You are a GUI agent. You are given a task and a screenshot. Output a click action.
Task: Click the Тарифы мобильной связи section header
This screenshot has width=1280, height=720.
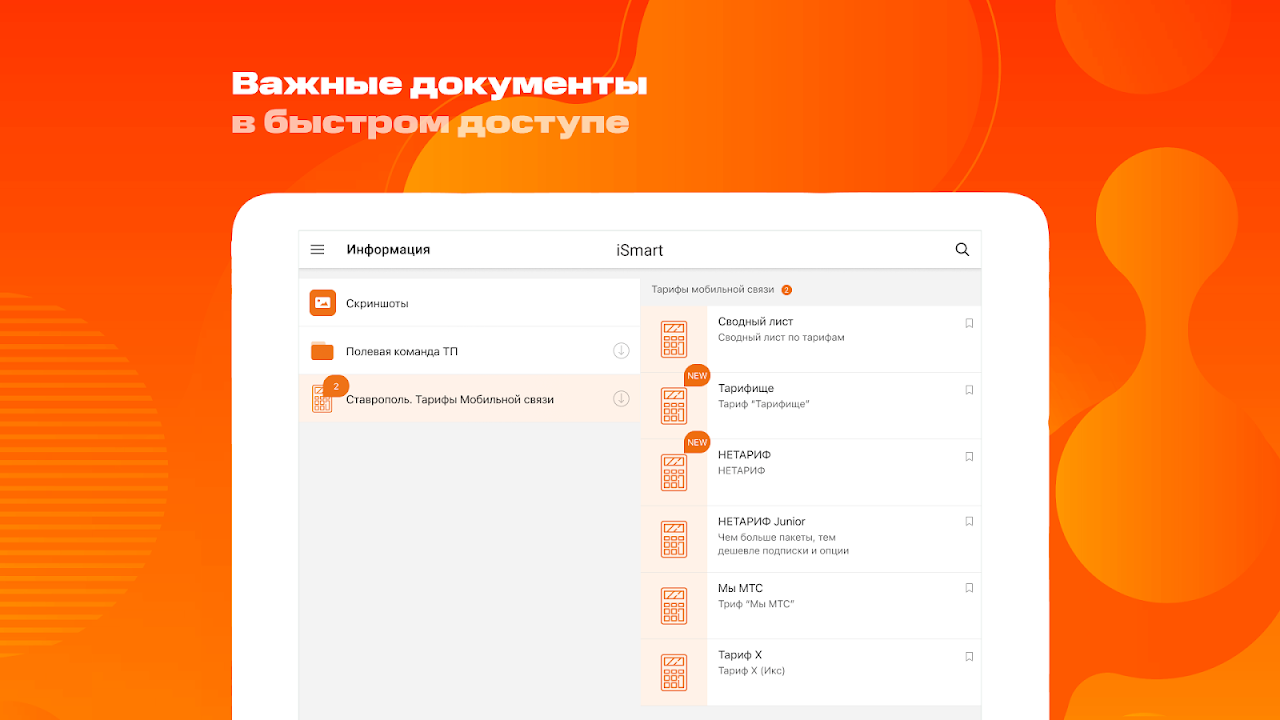coord(713,289)
